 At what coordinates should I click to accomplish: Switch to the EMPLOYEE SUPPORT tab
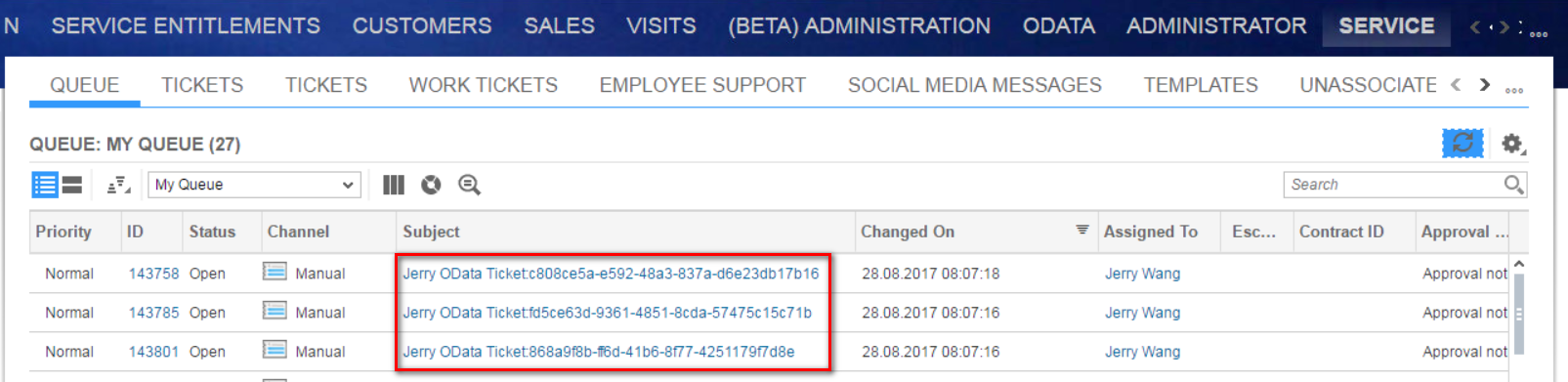[702, 85]
